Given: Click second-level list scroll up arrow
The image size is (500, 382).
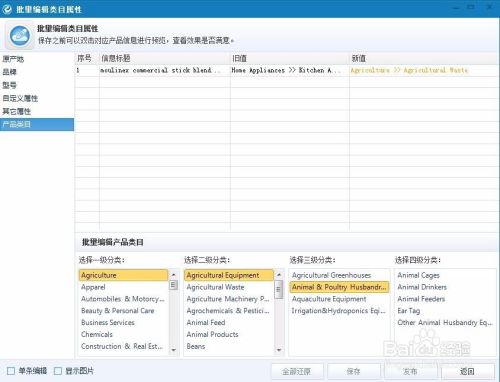Looking at the screenshot, I should click(x=279, y=275).
